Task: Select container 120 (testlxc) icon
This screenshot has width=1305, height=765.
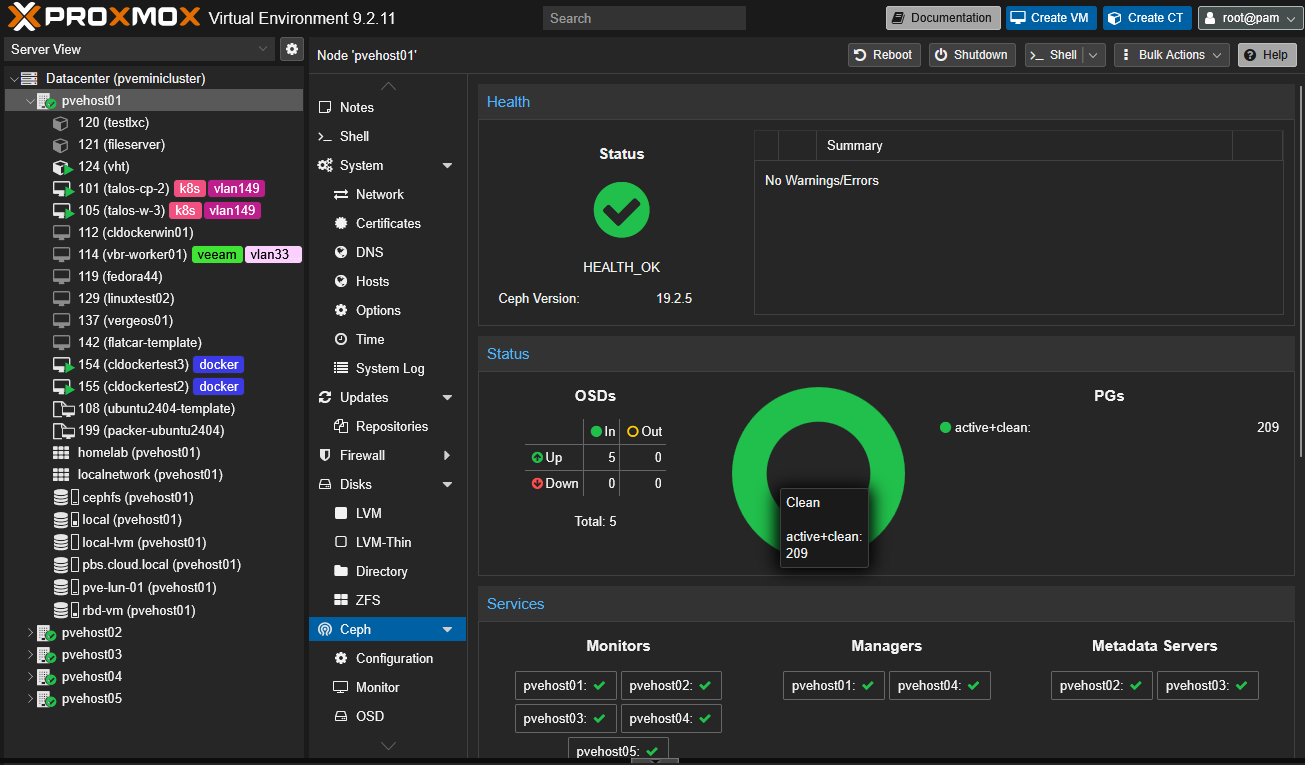Action: point(61,122)
